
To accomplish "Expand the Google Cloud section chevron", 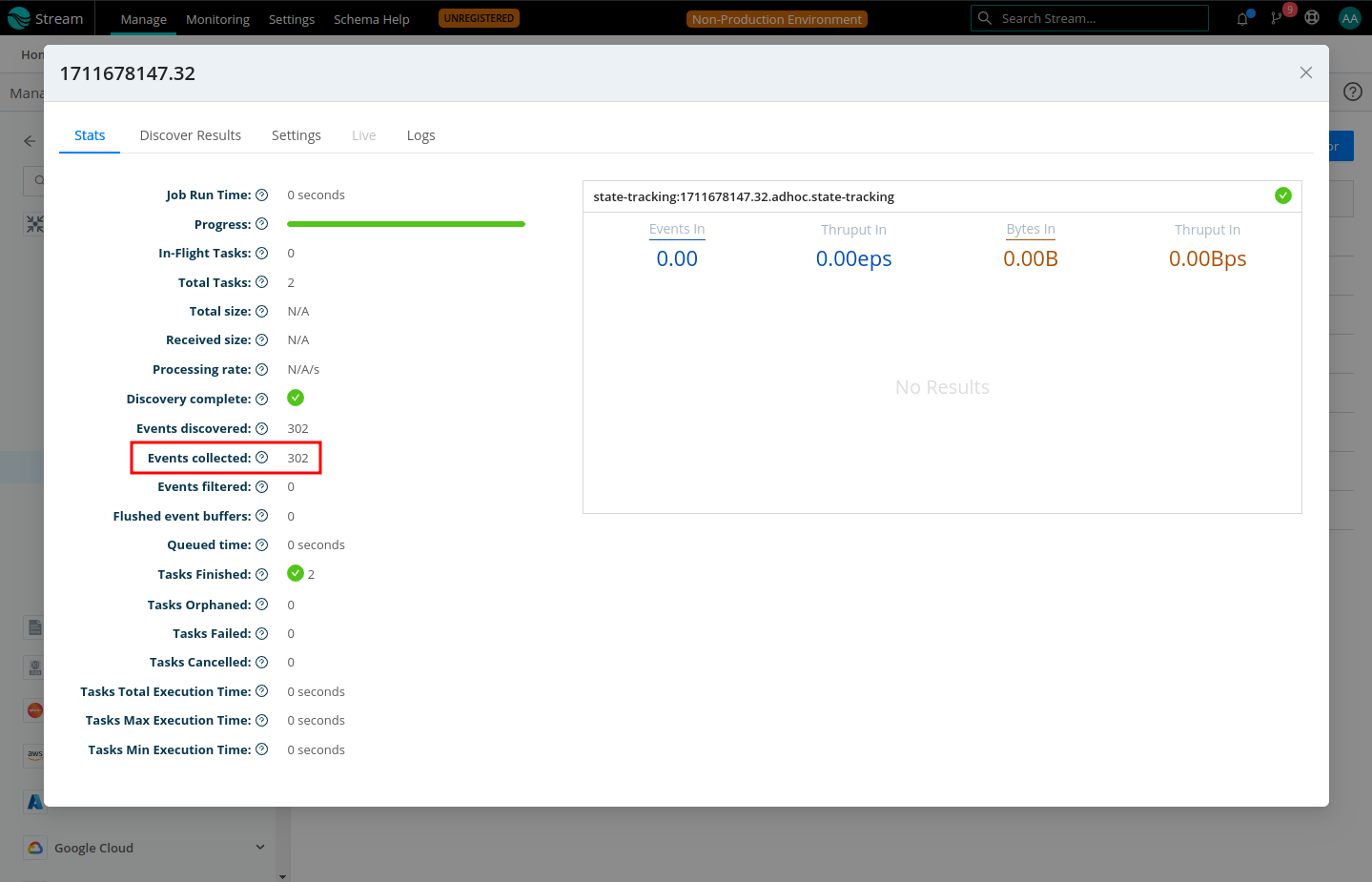I will click(260, 848).
